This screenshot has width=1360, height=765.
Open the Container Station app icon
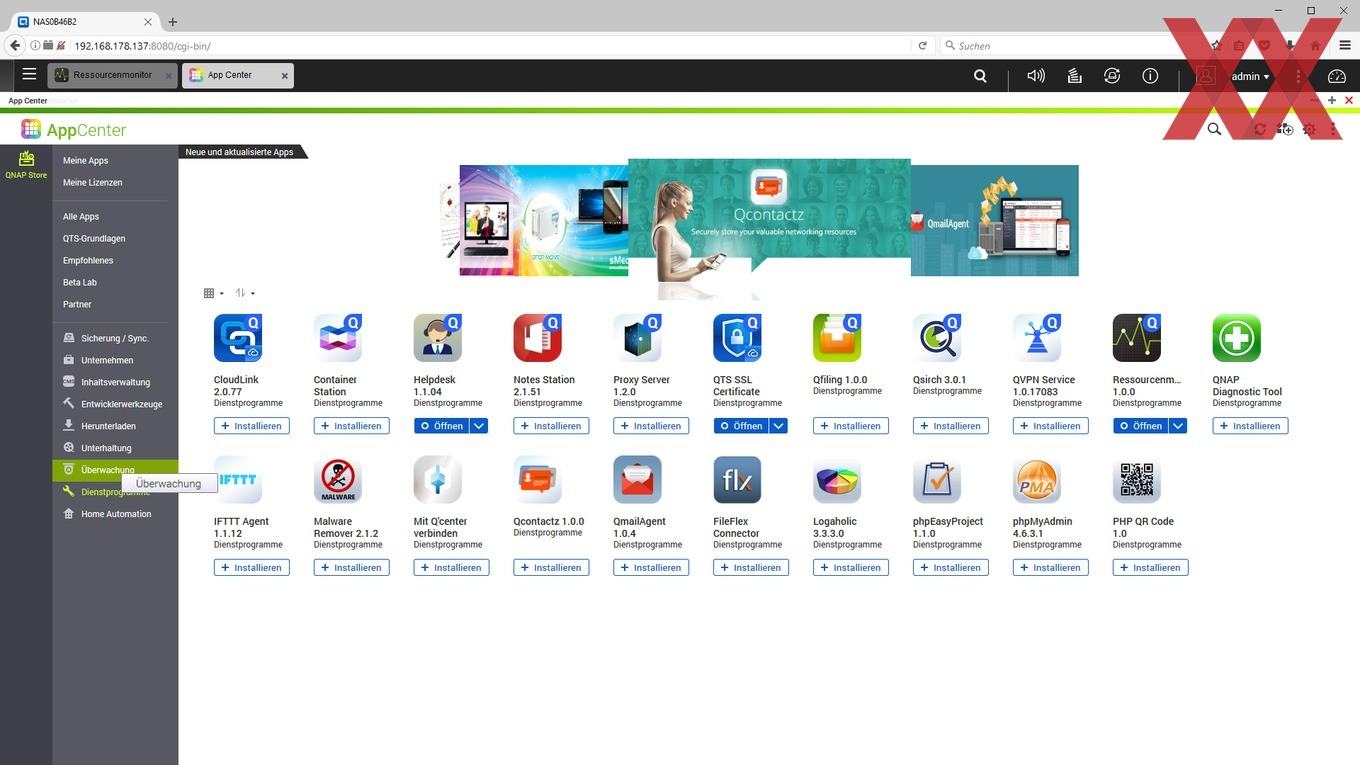pyautogui.click(x=338, y=338)
